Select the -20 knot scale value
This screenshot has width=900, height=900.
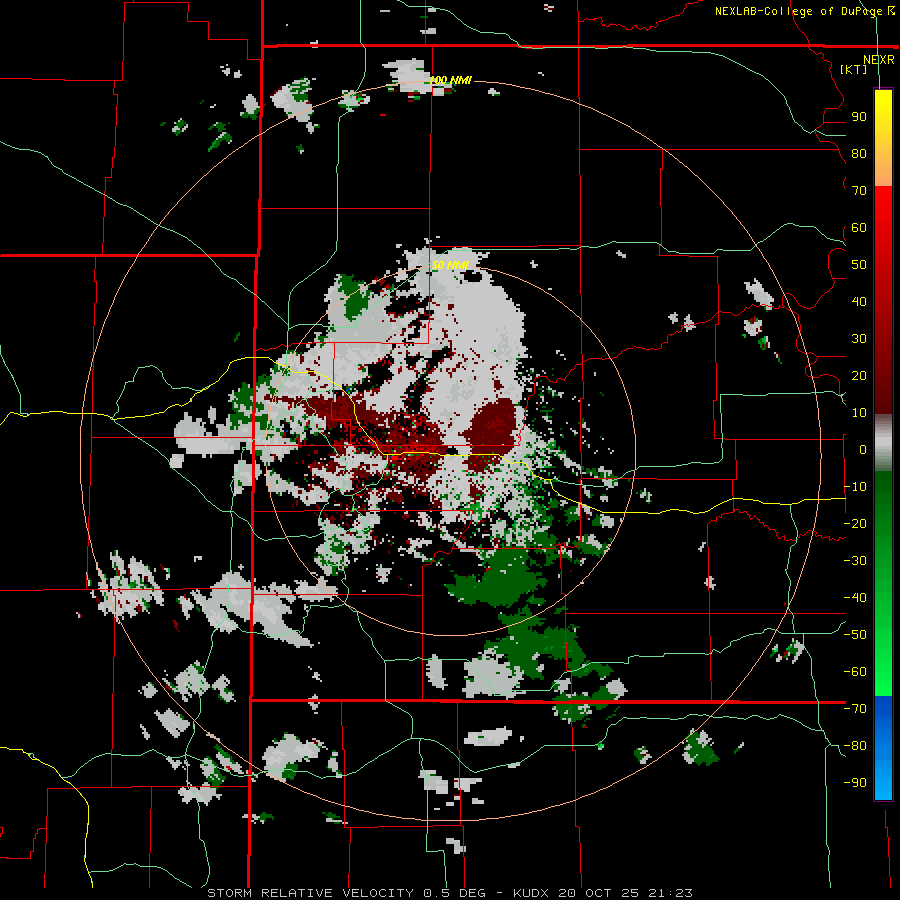855,524
